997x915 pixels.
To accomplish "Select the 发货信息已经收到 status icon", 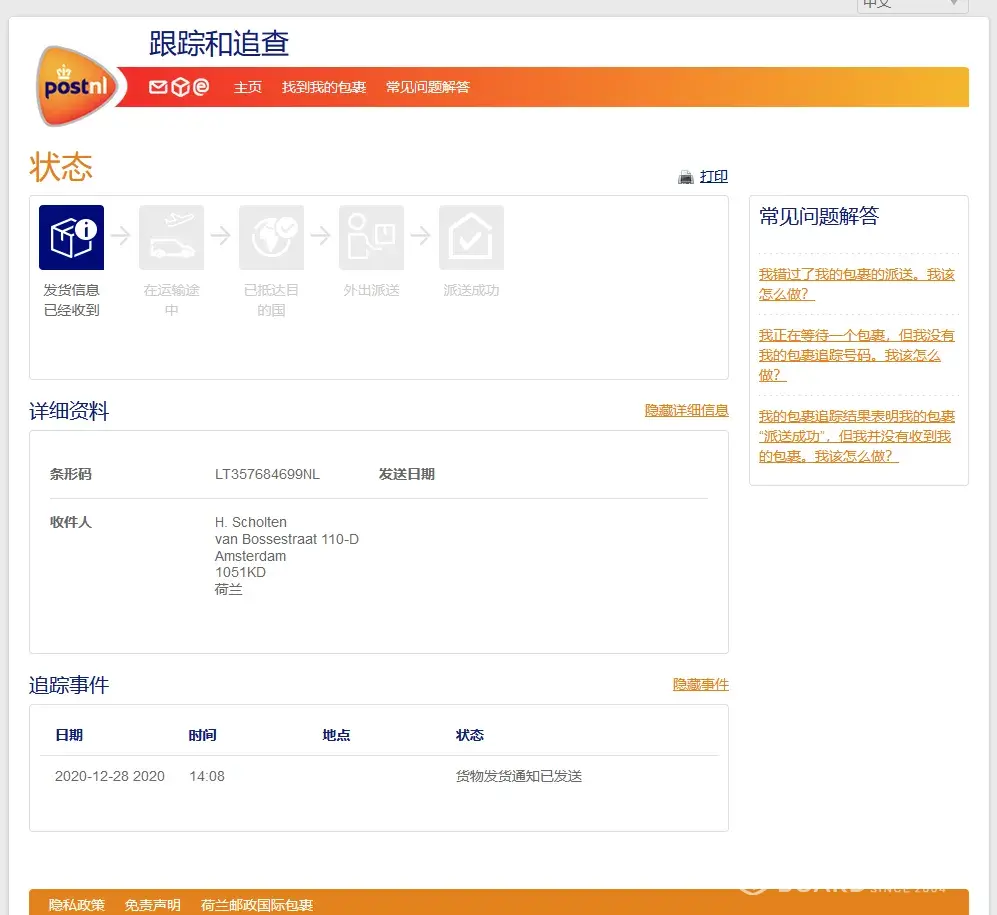I will tap(71, 238).
